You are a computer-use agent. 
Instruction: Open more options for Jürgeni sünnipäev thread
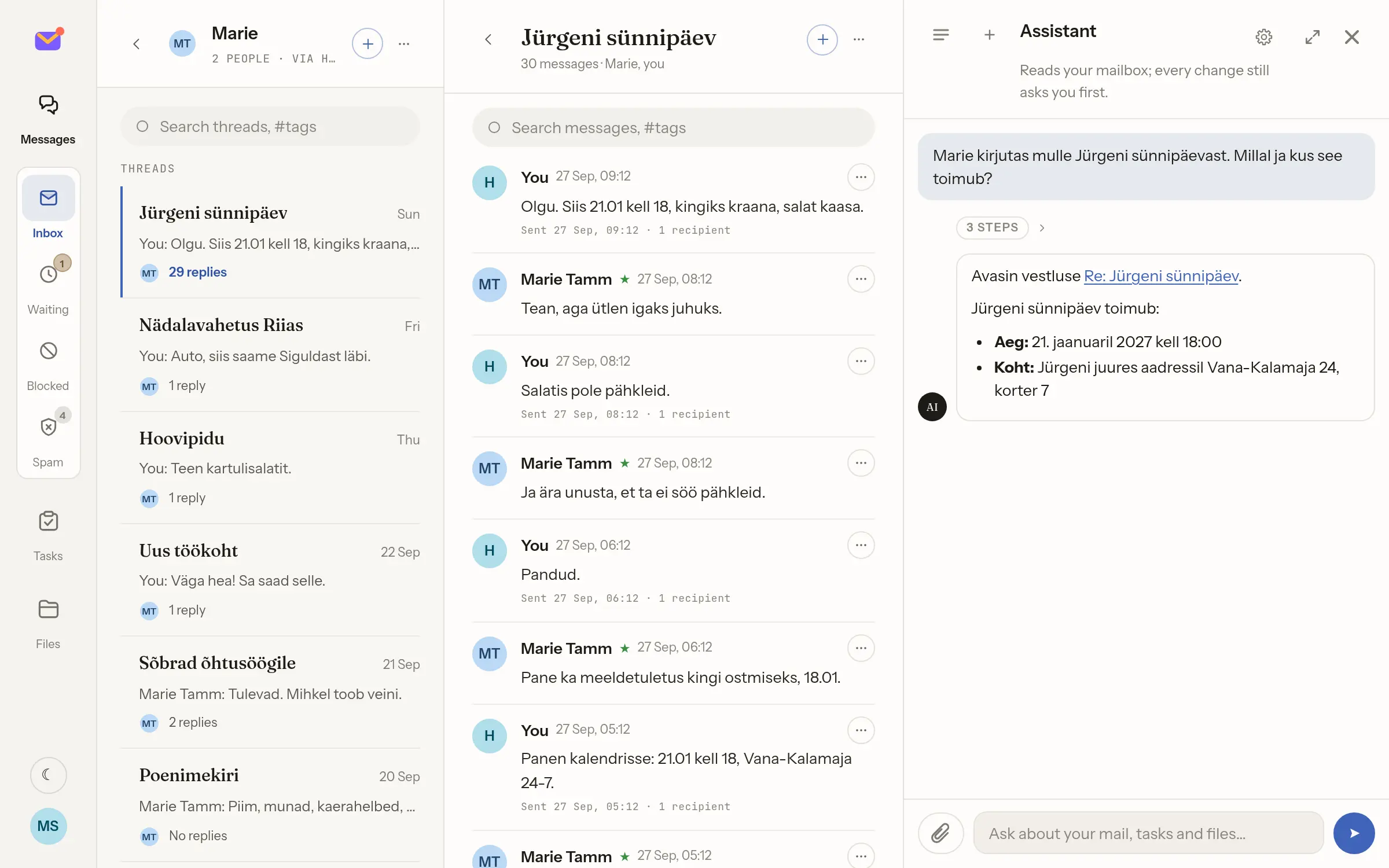[x=859, y=39]
